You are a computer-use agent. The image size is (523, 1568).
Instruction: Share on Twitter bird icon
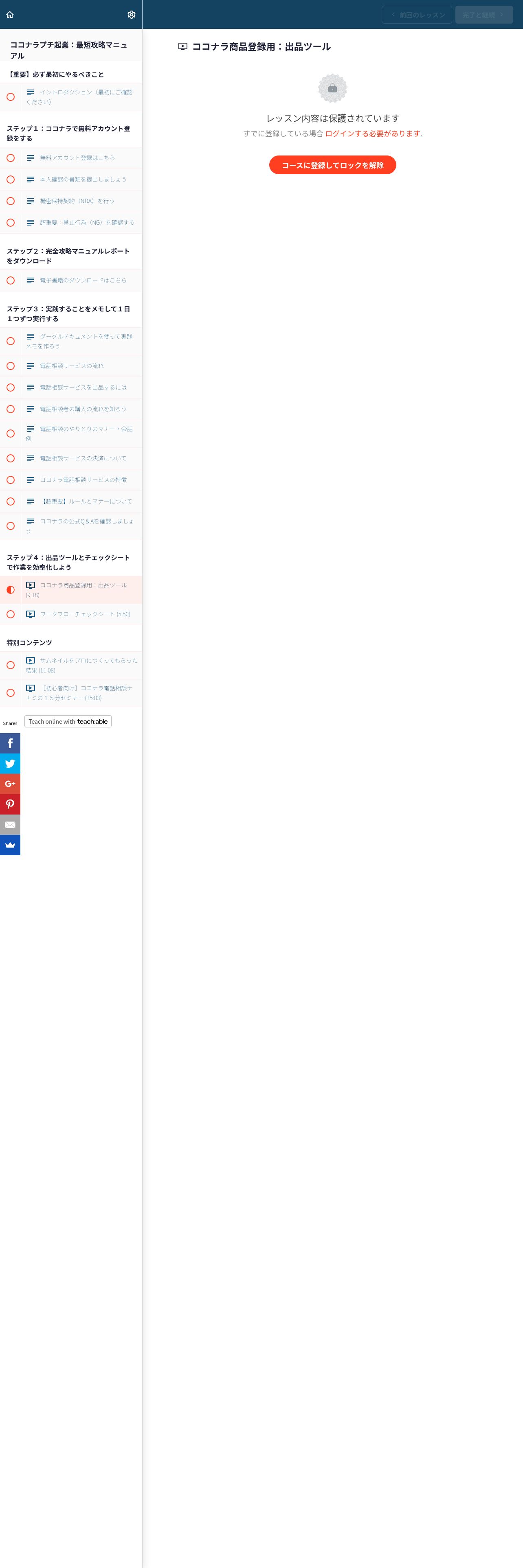pos(10,763)
